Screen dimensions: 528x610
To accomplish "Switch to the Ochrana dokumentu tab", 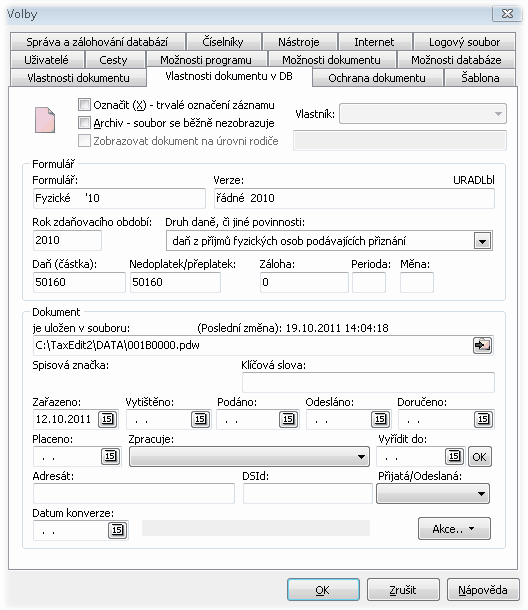I will (x=377, y=78).
